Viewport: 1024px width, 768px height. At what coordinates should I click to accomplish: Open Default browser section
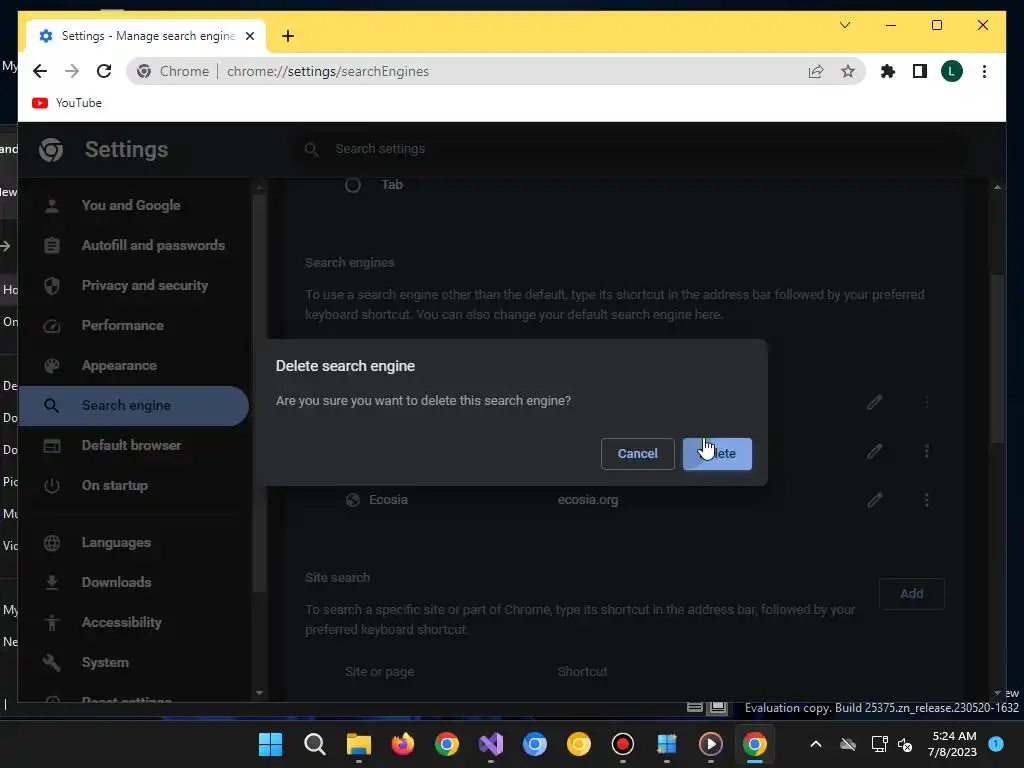click(131, 445)
